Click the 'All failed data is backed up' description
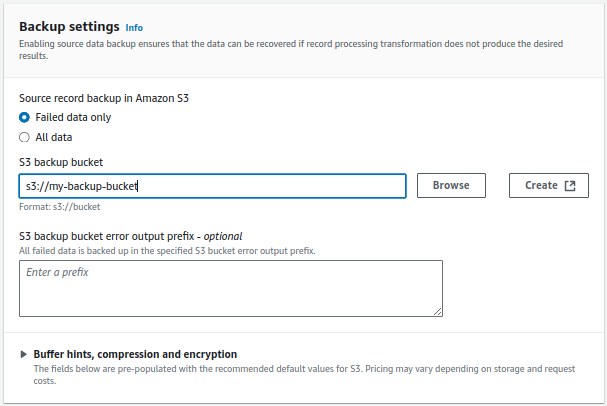This screenshot has height=406, width=607. coord(167,251)
